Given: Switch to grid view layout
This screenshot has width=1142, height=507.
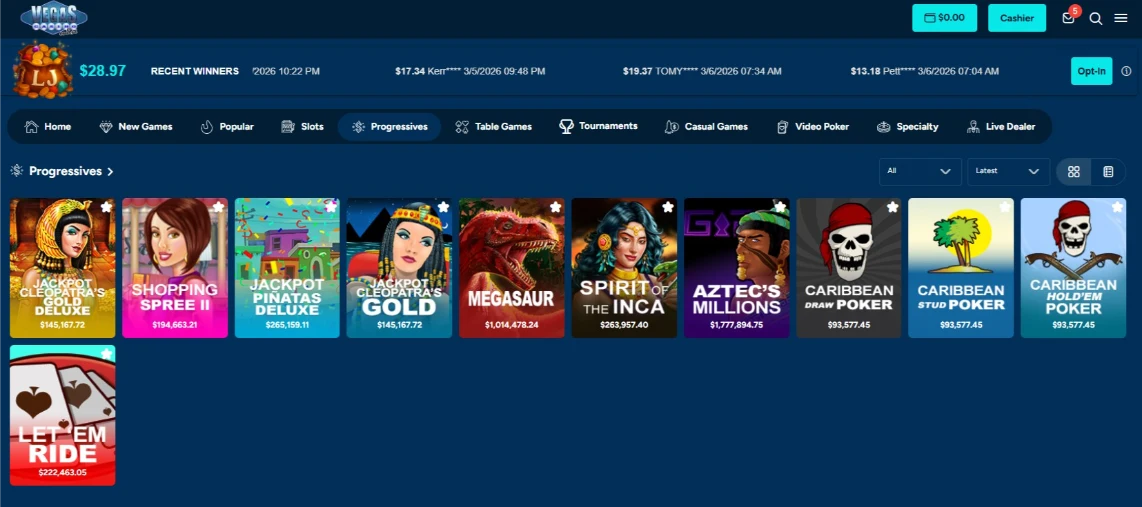Looking at the screenshot, I should tap(1074, 172).
